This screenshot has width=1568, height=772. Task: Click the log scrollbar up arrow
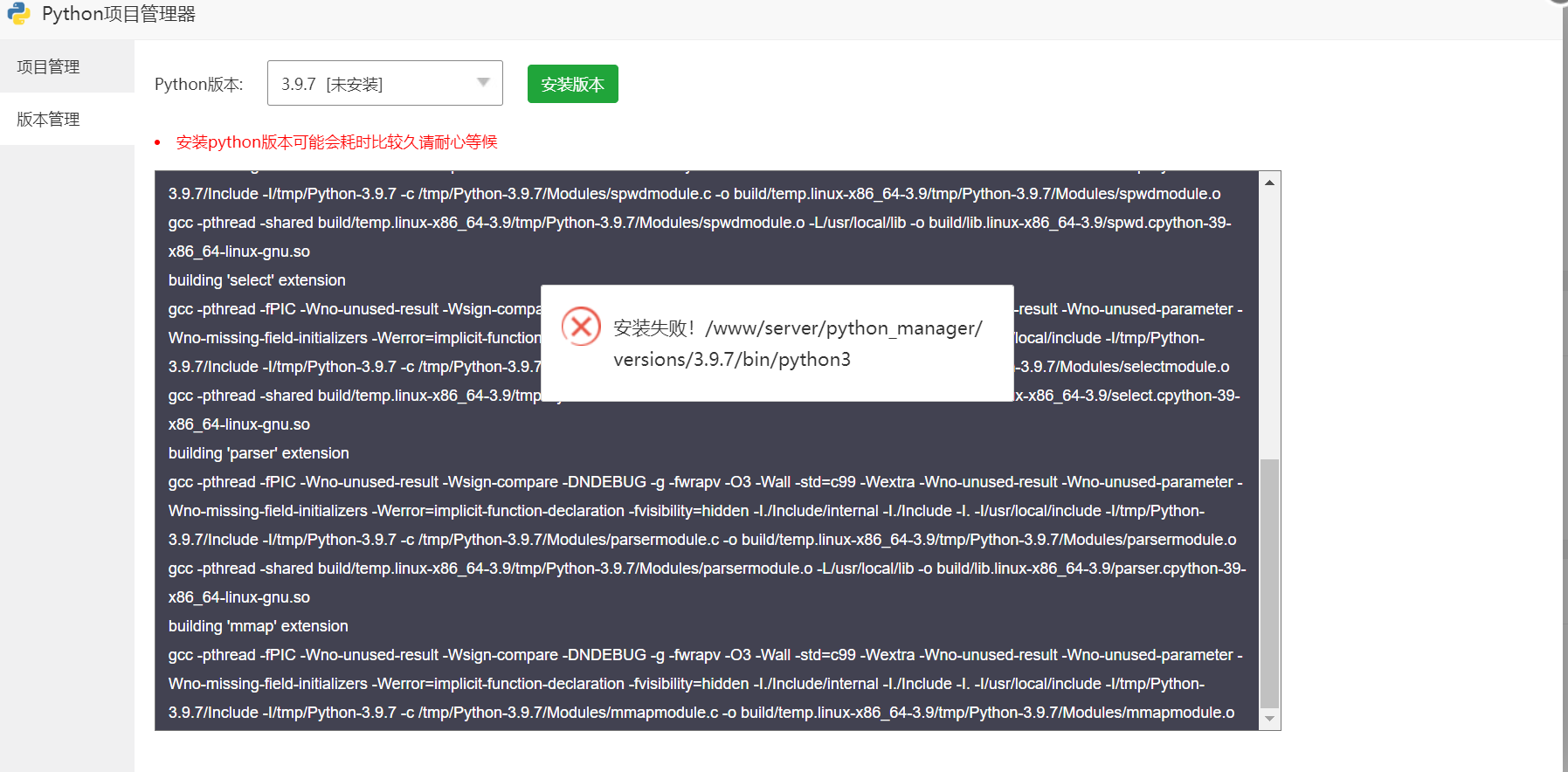tap(1270, 183)
